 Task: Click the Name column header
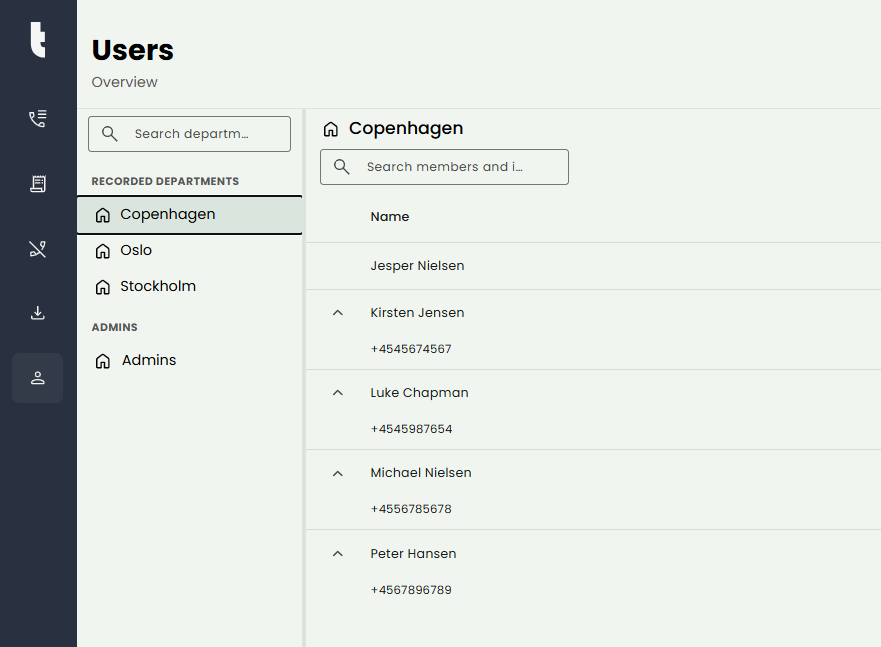389,217
